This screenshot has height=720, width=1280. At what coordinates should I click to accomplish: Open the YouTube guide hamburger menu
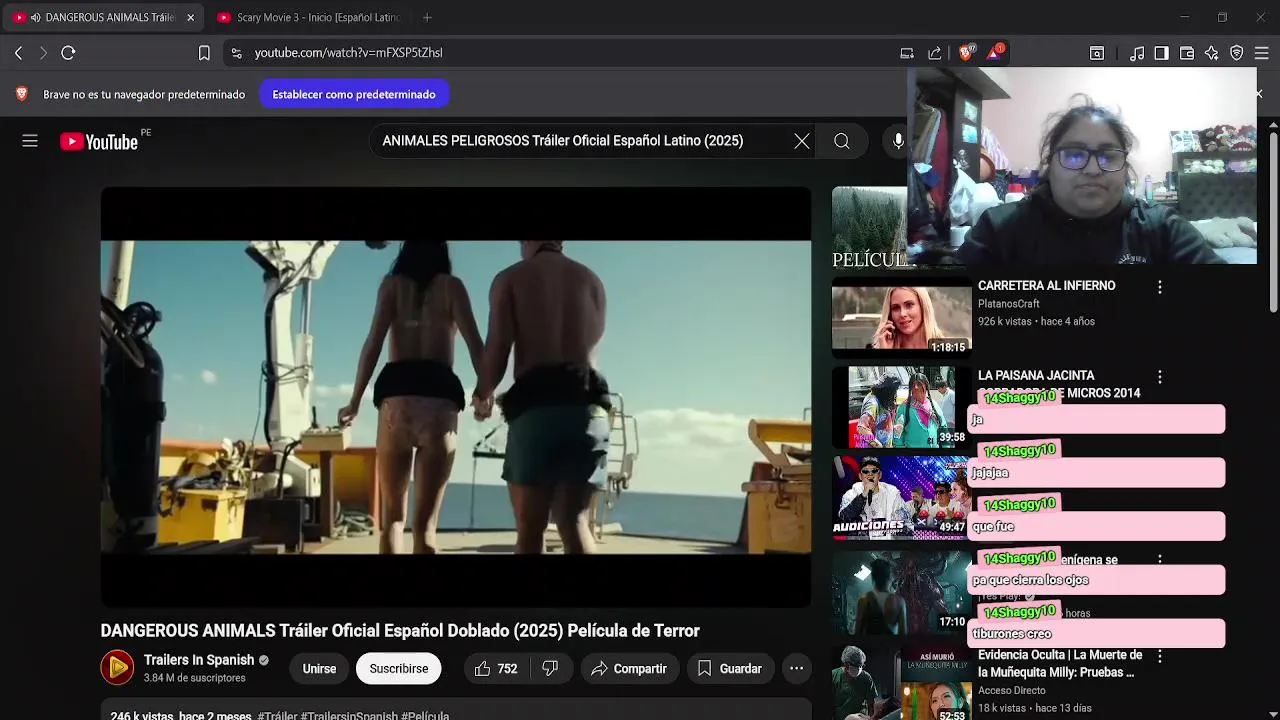[x=30, y=141]
